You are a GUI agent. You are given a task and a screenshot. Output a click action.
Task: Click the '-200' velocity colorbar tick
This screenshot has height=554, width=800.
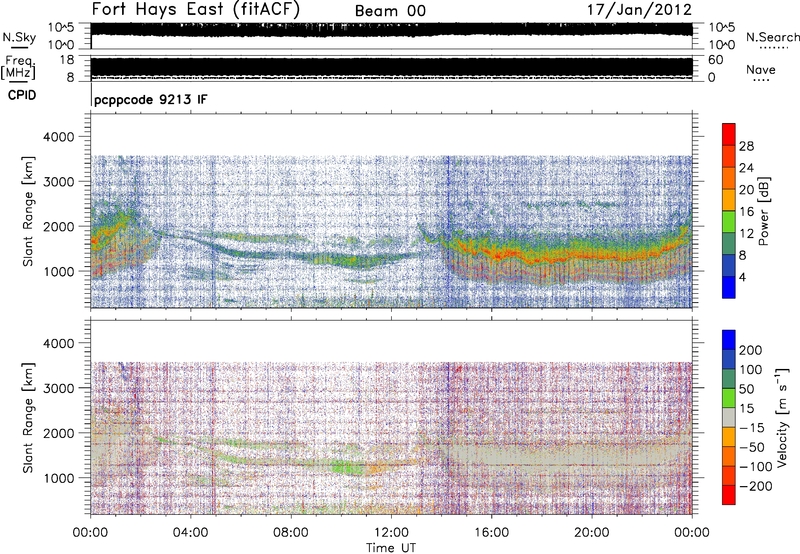click(756, 486)
